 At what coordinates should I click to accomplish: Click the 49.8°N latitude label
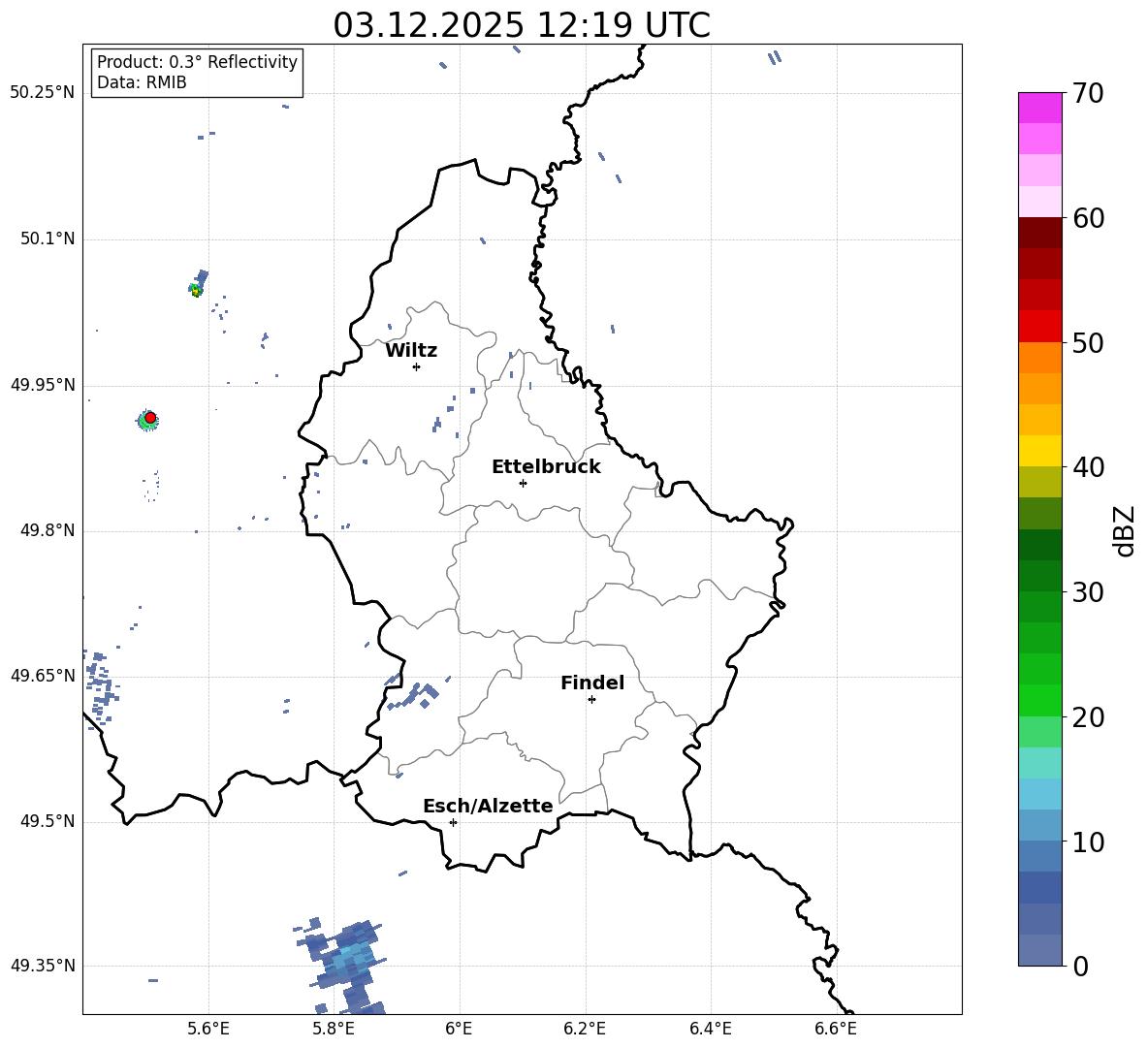(48, 530)
